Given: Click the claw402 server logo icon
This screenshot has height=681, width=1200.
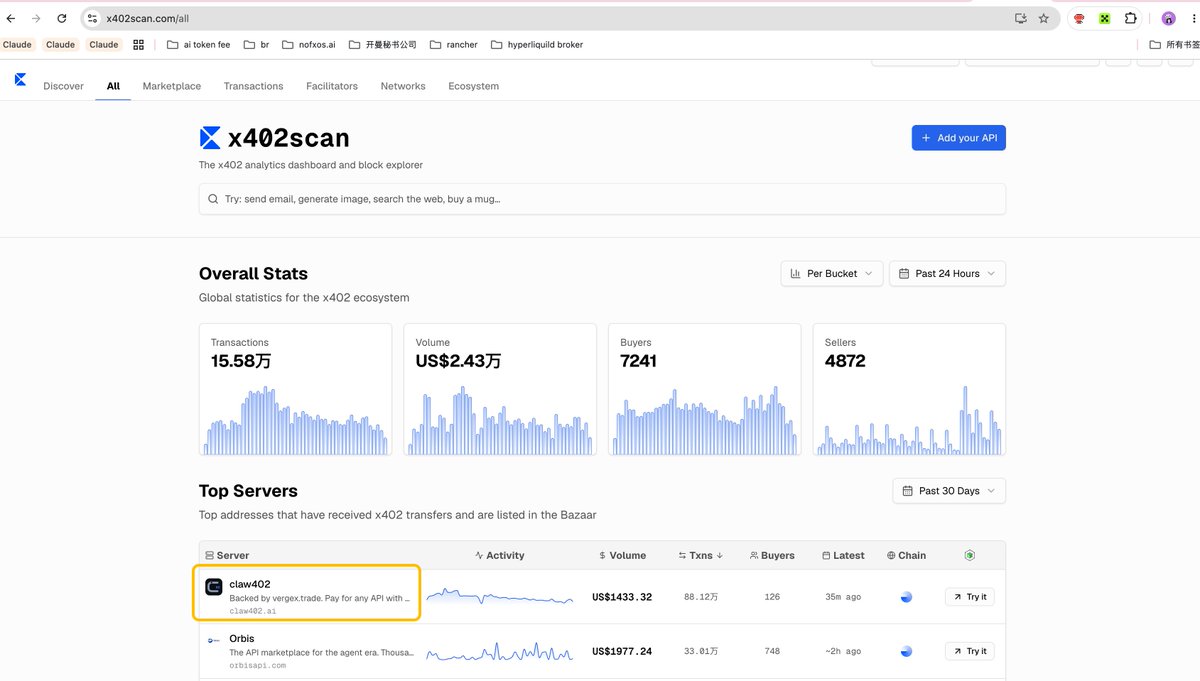Looking at the screenshot, I should (x=213, y=587).
